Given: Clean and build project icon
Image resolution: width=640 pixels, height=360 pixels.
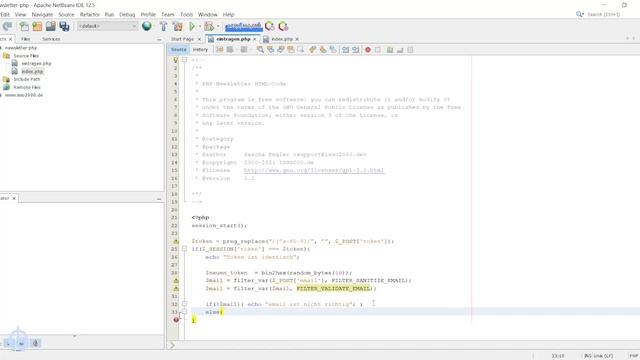Looking at the screenshot, I should pos(178,27).
